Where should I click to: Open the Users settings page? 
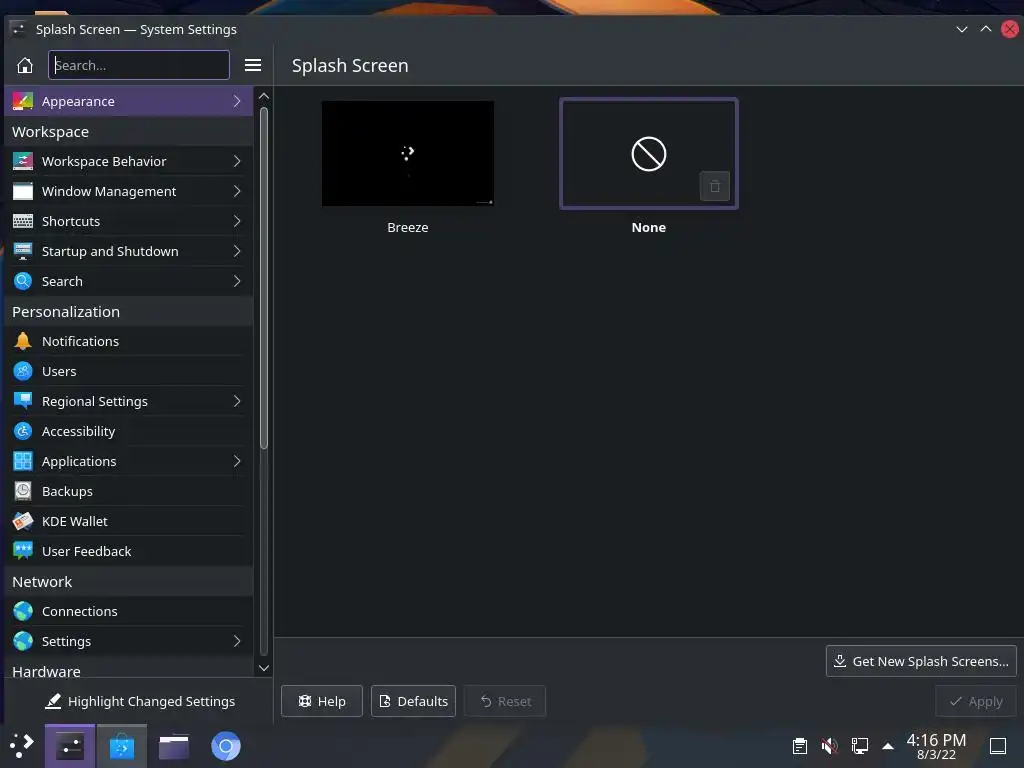129,371
